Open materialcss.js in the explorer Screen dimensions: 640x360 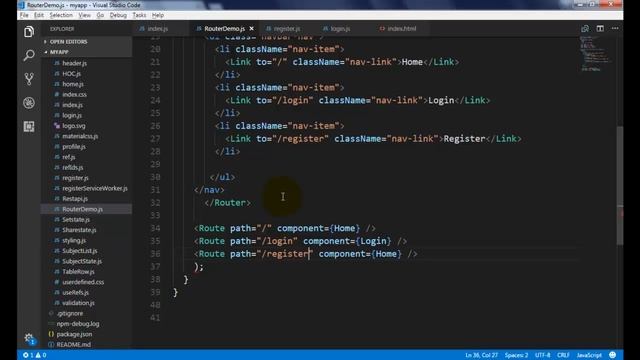(x=80, y=136)
